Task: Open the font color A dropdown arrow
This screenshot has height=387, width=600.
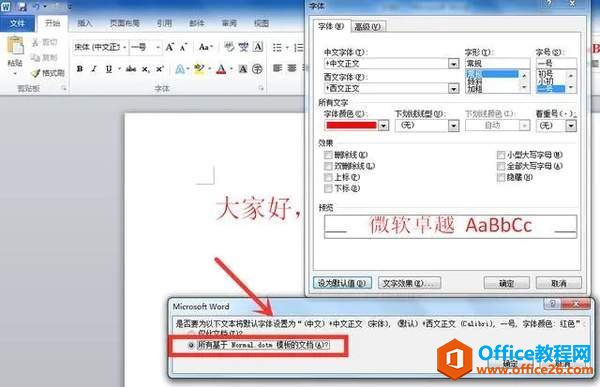Action: (231, 69)
